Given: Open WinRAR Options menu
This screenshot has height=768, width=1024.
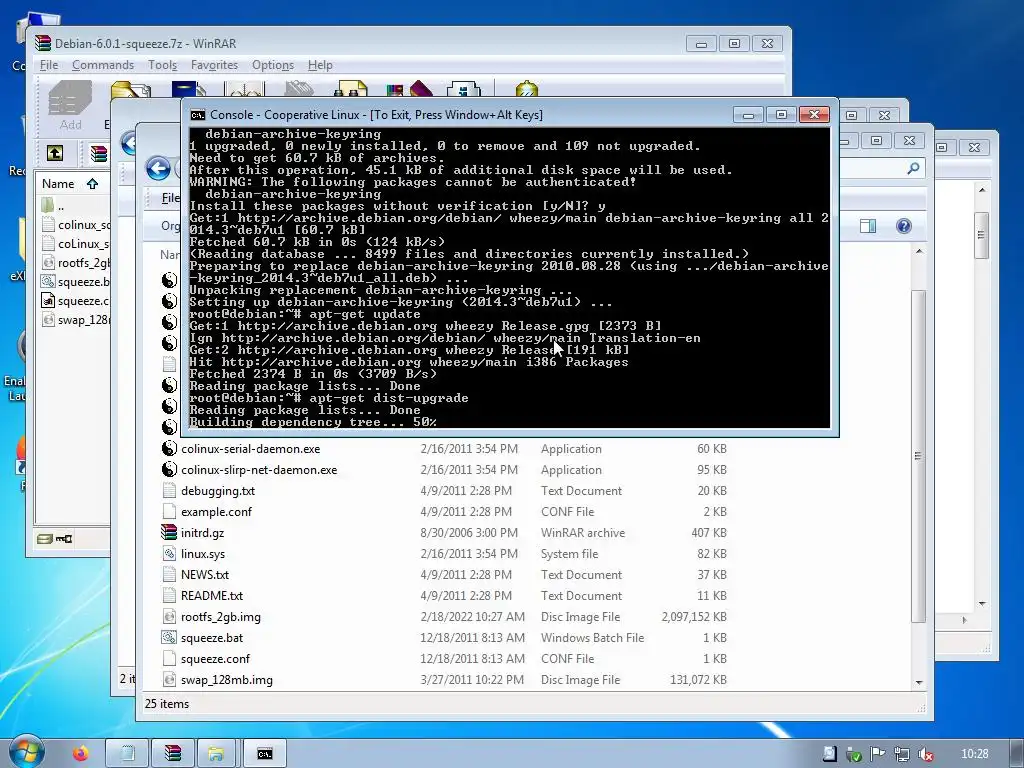Looking at the screenshot, I should pos(272,65).
